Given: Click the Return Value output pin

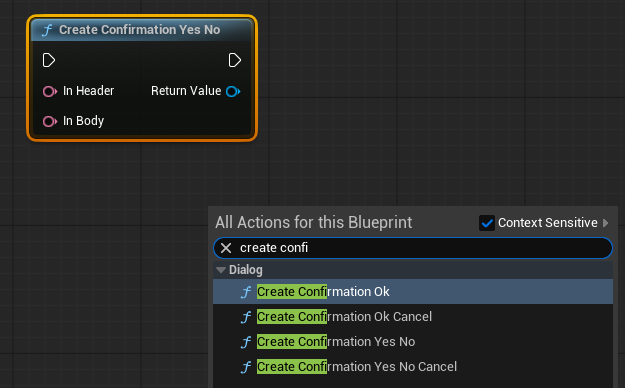Looking at the screenshot, I should point(233,91).
